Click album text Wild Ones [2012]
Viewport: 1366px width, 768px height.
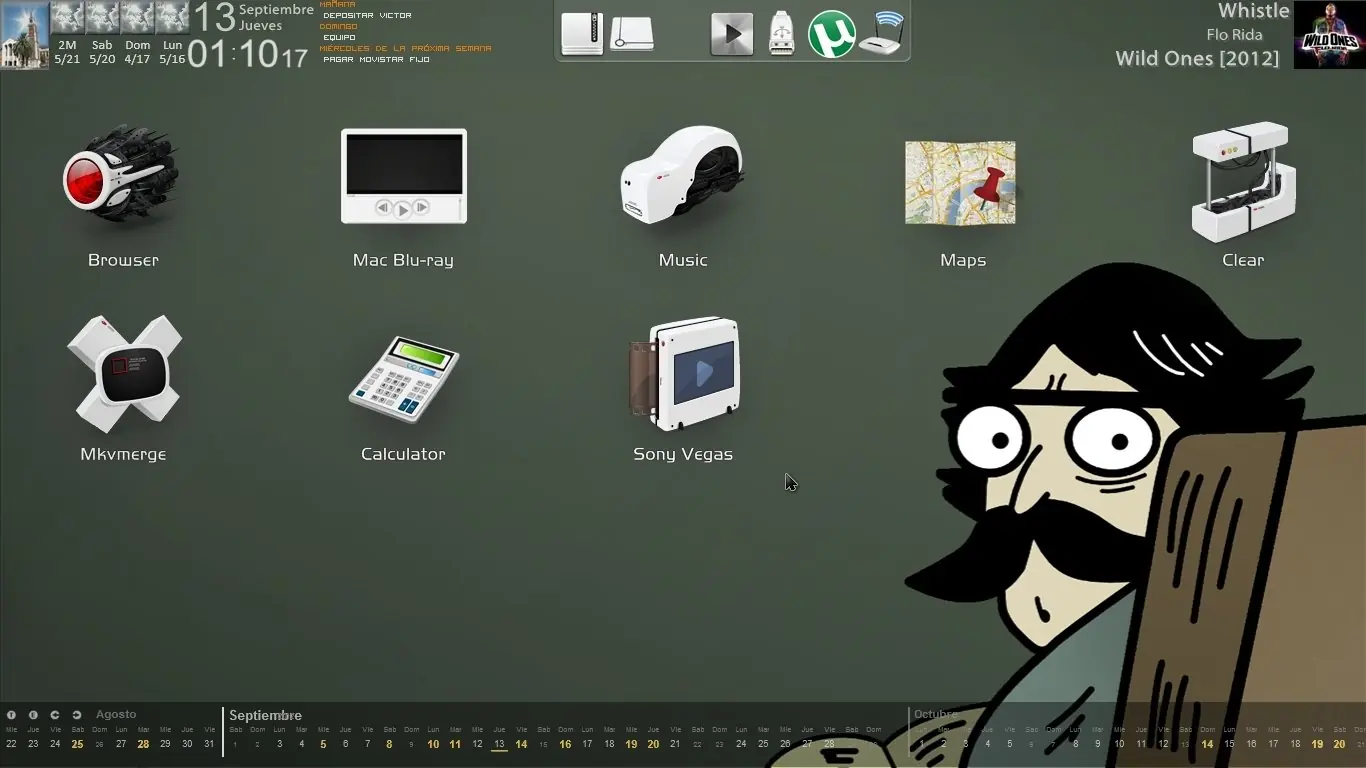pyautogui.click(x=1197, y=58)
